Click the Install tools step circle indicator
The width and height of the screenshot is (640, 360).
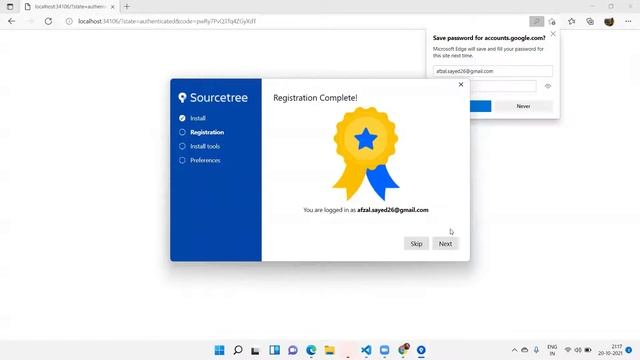click(x=182, y=146)
